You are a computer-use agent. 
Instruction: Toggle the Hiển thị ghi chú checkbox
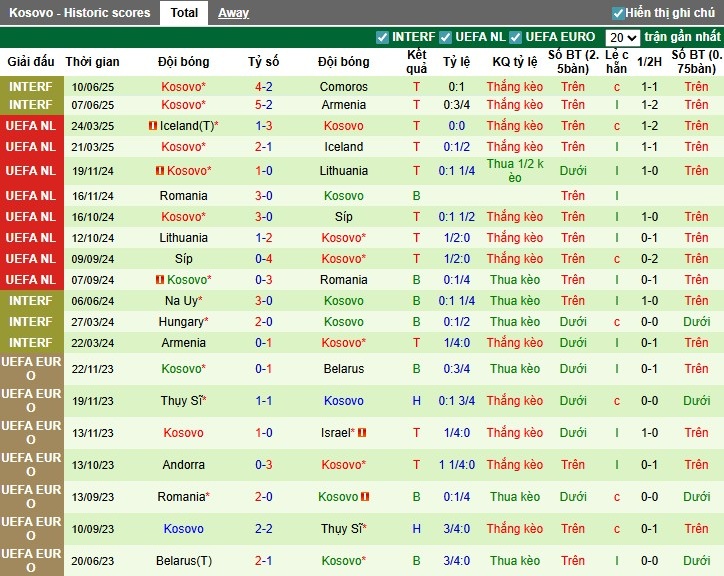618,13
